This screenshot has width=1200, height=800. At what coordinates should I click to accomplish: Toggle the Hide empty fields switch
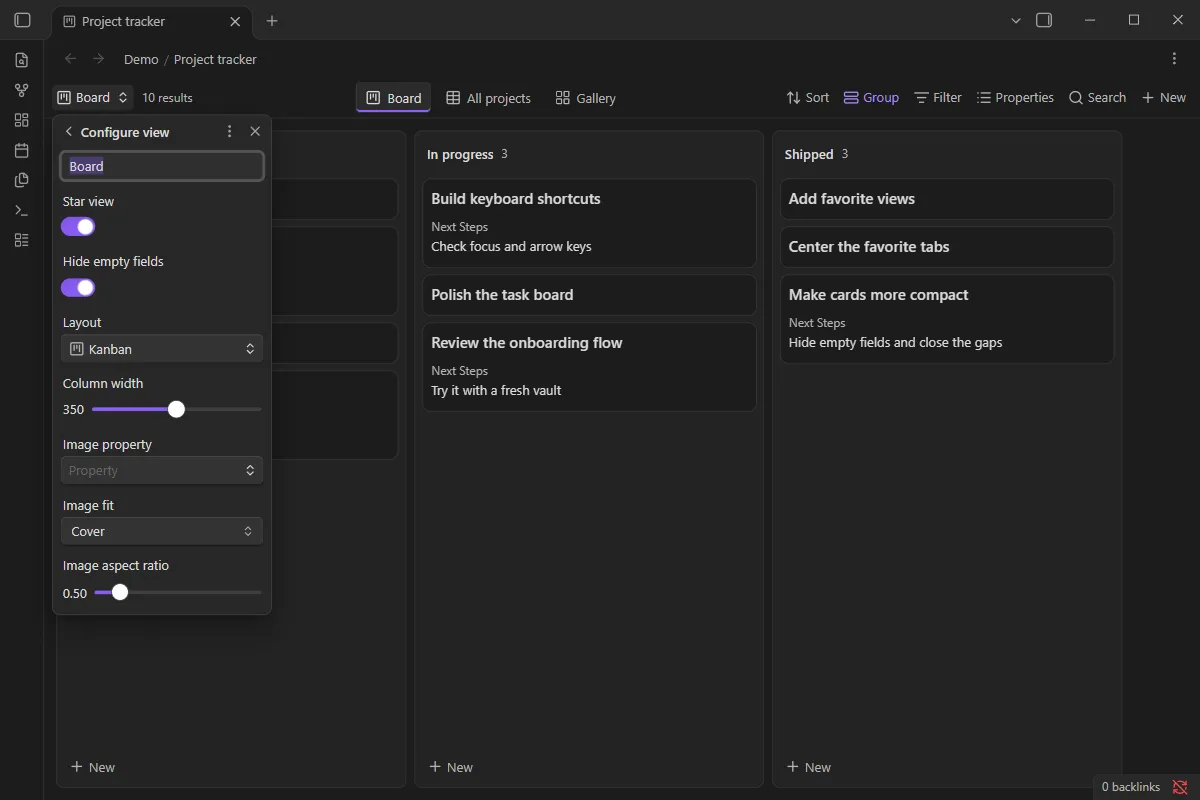point(78,288)
